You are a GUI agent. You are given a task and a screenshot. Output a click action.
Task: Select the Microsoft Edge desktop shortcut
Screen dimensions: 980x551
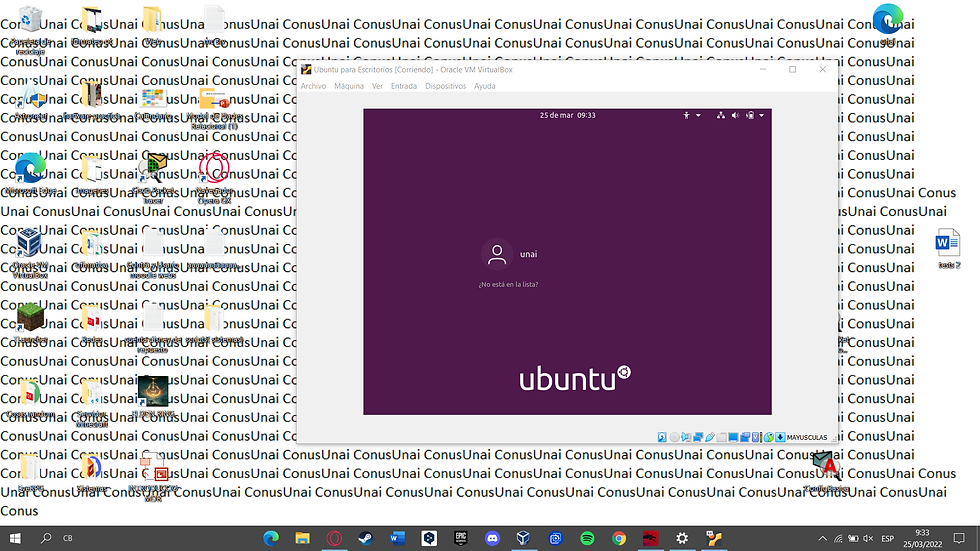(x=29, y=175)
